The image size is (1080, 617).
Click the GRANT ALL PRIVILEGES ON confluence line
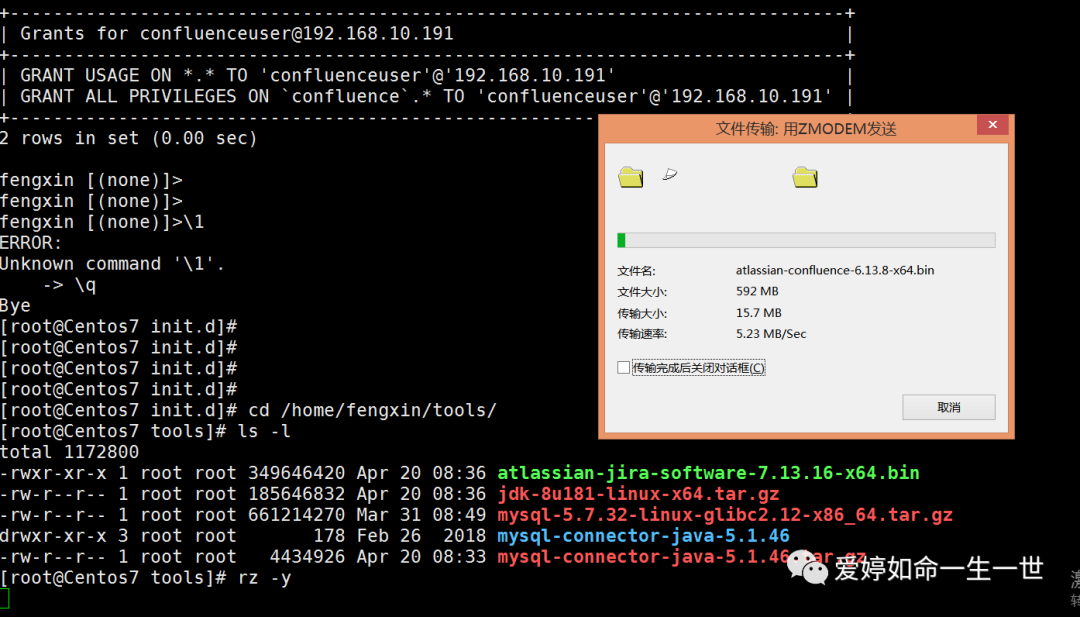pyautogui.click(x=426, y=96)
